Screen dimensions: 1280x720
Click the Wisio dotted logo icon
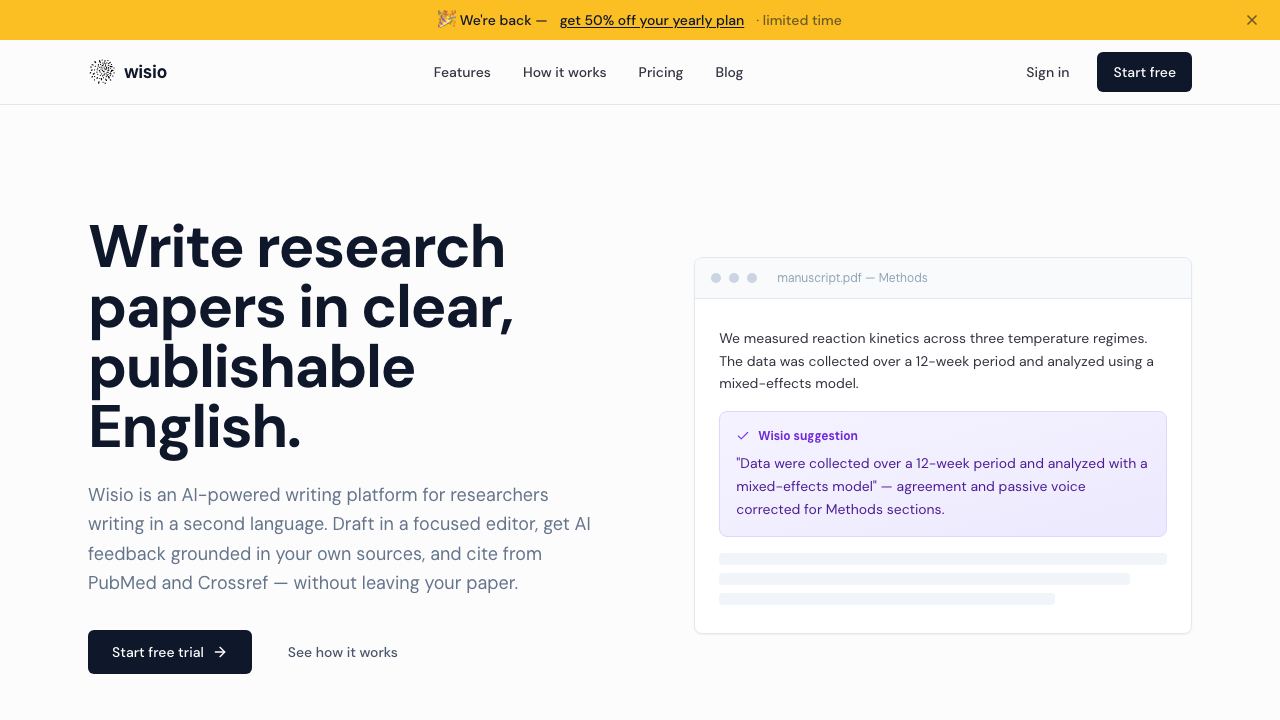point(102,72)
